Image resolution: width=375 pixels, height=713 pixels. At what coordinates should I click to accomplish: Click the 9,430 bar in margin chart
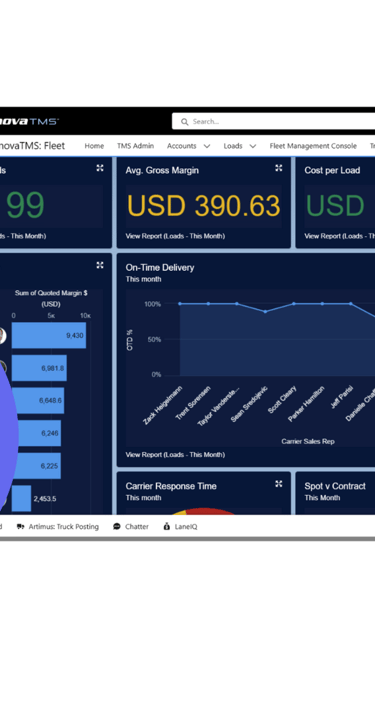point(49,336)
